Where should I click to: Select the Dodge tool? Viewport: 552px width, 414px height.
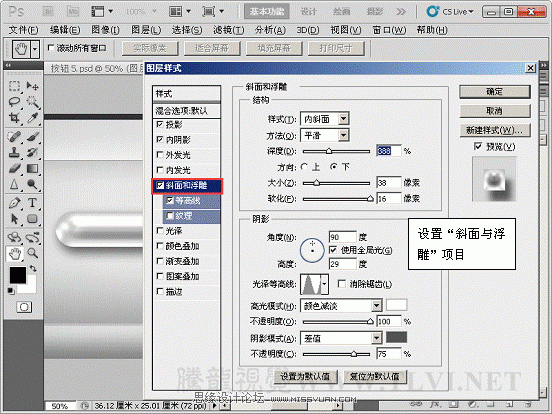click(x=32, y=184)
